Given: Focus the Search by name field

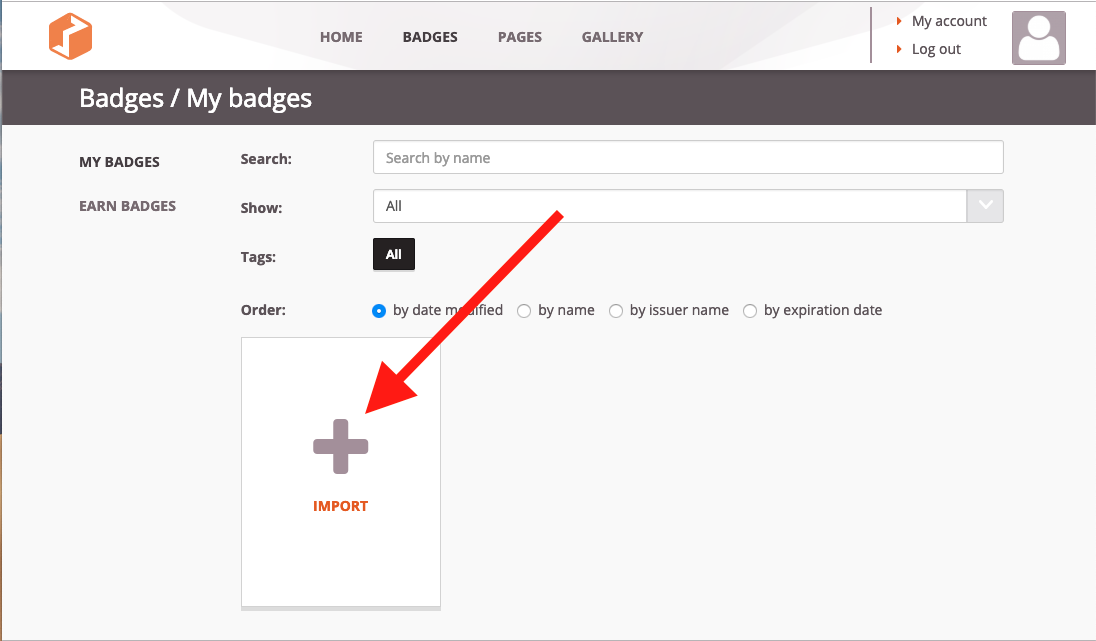Looking at the screenshot, I should [x=688, y=157].
